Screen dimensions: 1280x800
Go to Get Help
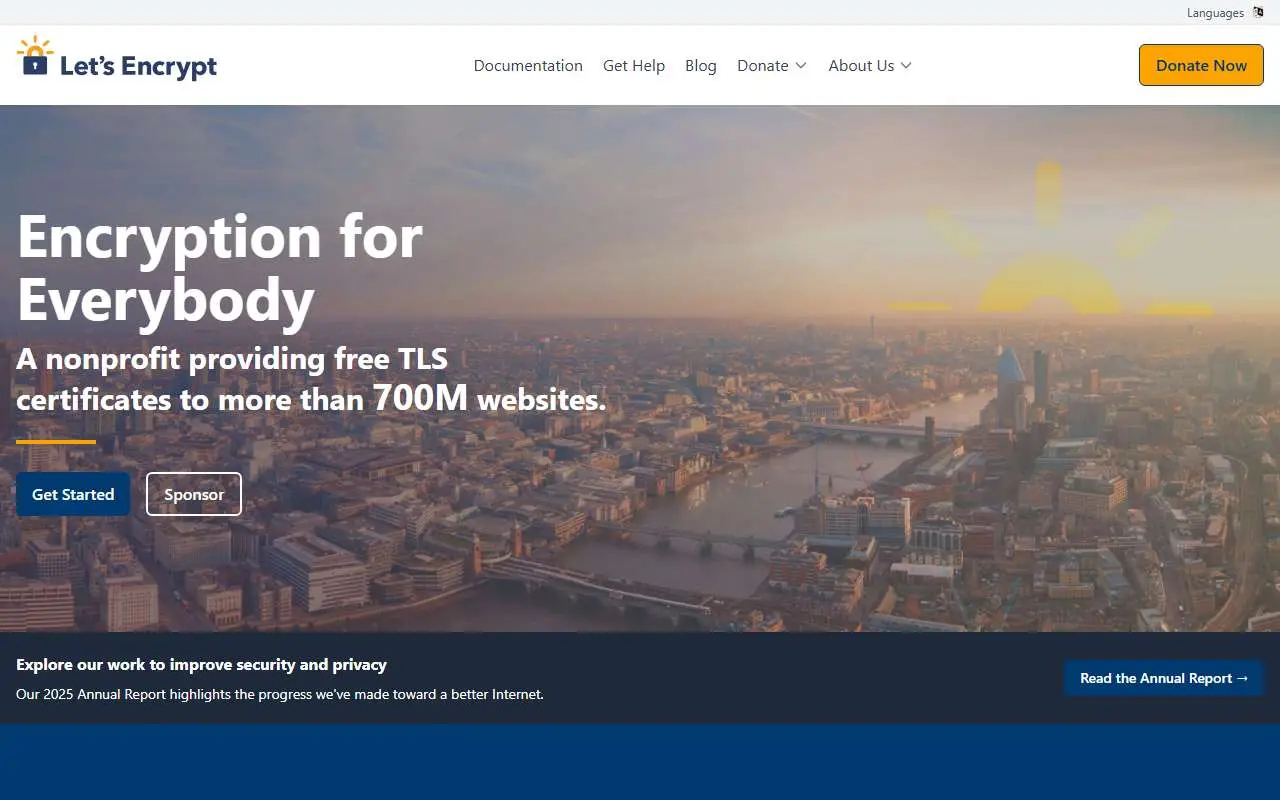[634, 65]
